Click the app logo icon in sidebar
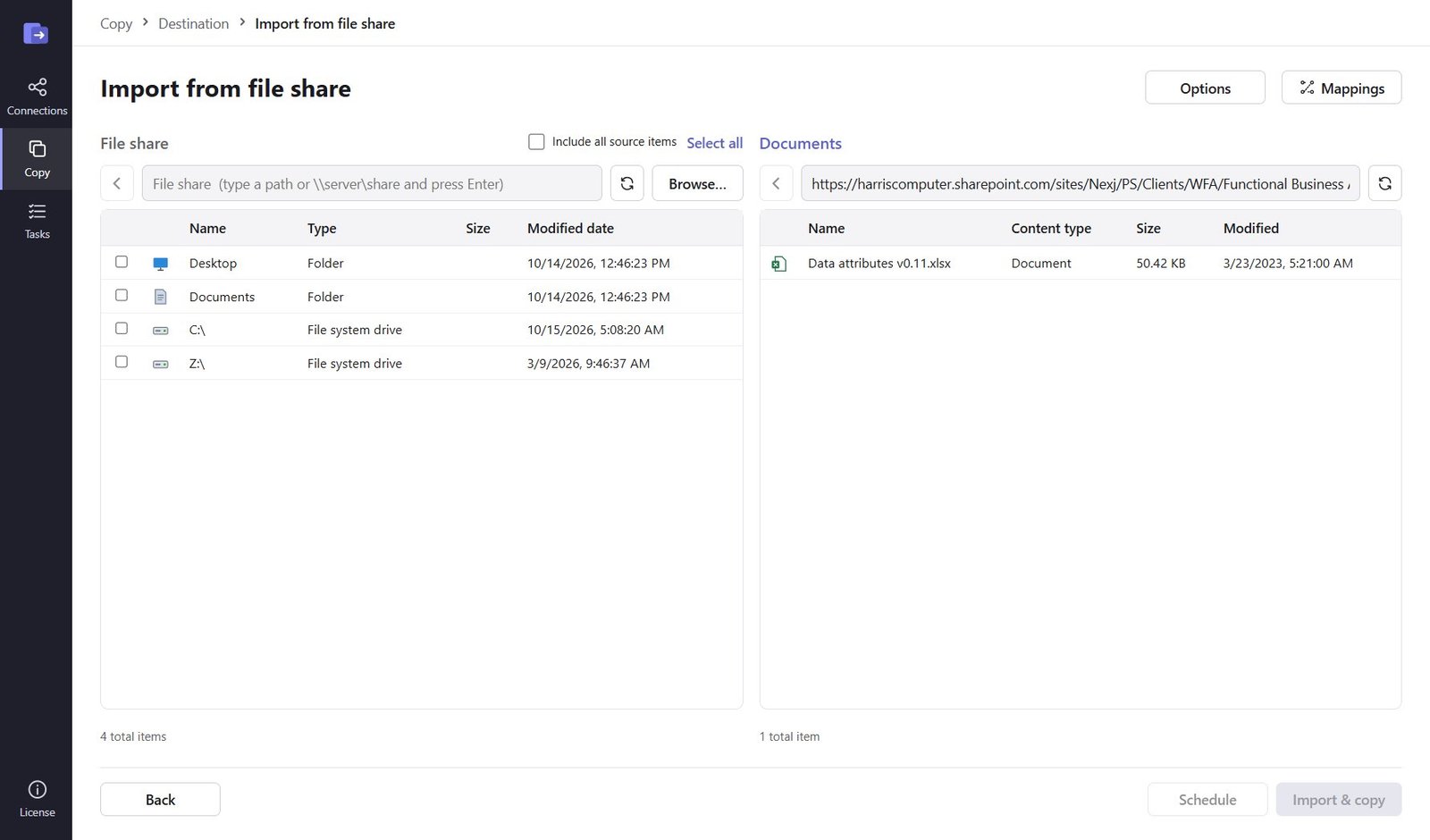Viewport: 1430px width, 840px height. click(x=36, y=34)
